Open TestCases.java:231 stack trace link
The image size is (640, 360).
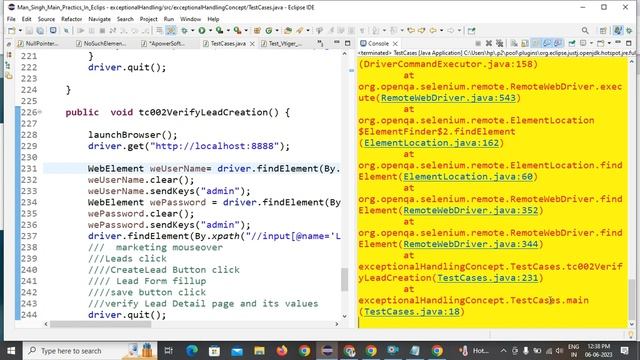point(487,278)
